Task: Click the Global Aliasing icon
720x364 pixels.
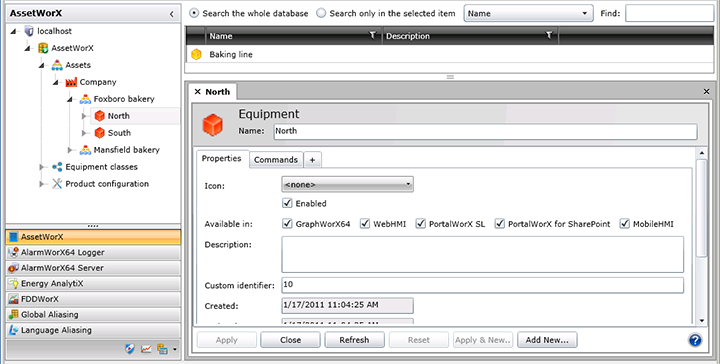Action: (x=13, y=315)
